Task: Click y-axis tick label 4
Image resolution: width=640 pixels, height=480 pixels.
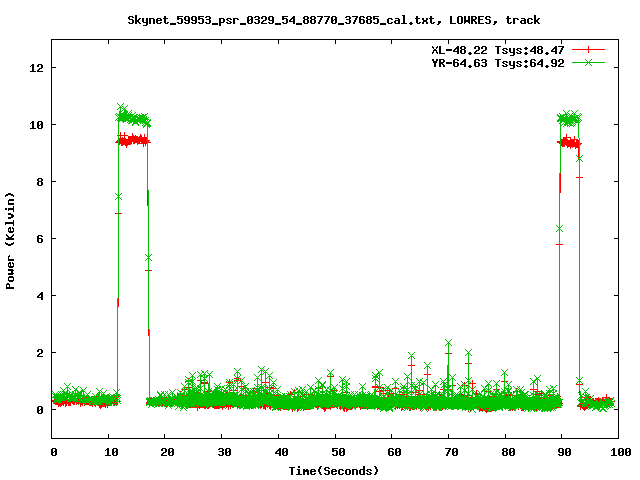Action: (x=40, y=296)
